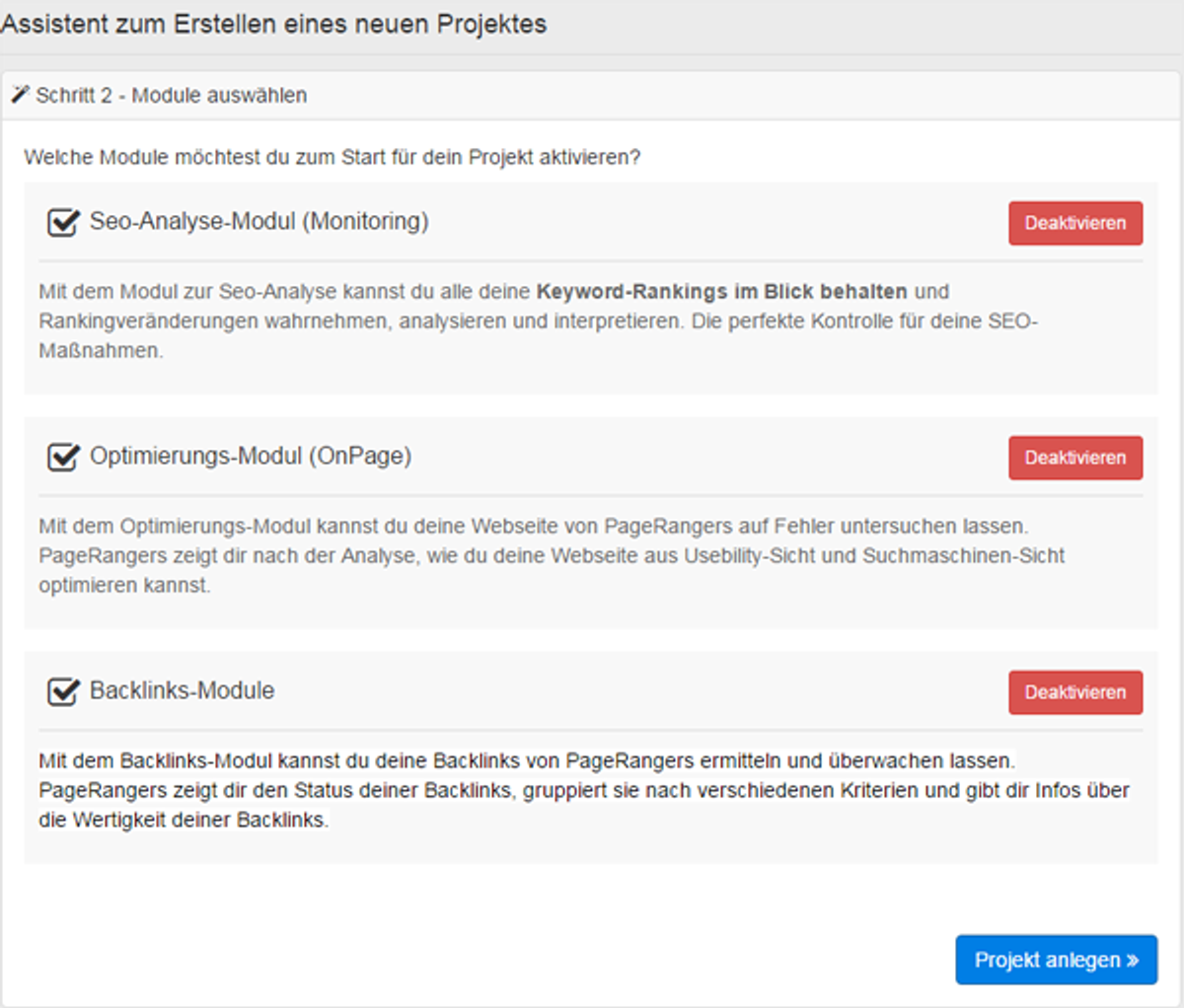Click the question 'Welche Module möchtest du...'

(333, 157)
